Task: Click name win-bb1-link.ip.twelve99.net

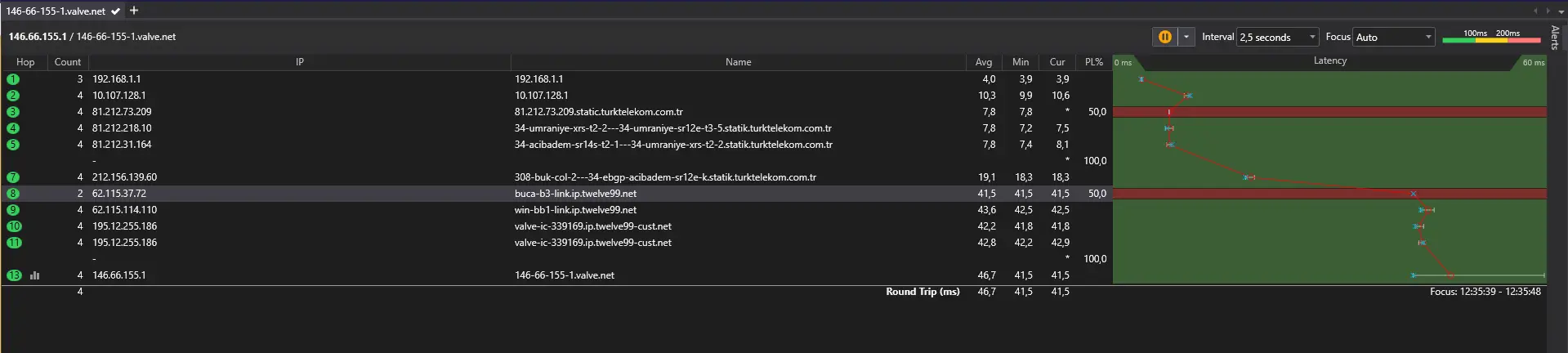Action: click(575, 210)
